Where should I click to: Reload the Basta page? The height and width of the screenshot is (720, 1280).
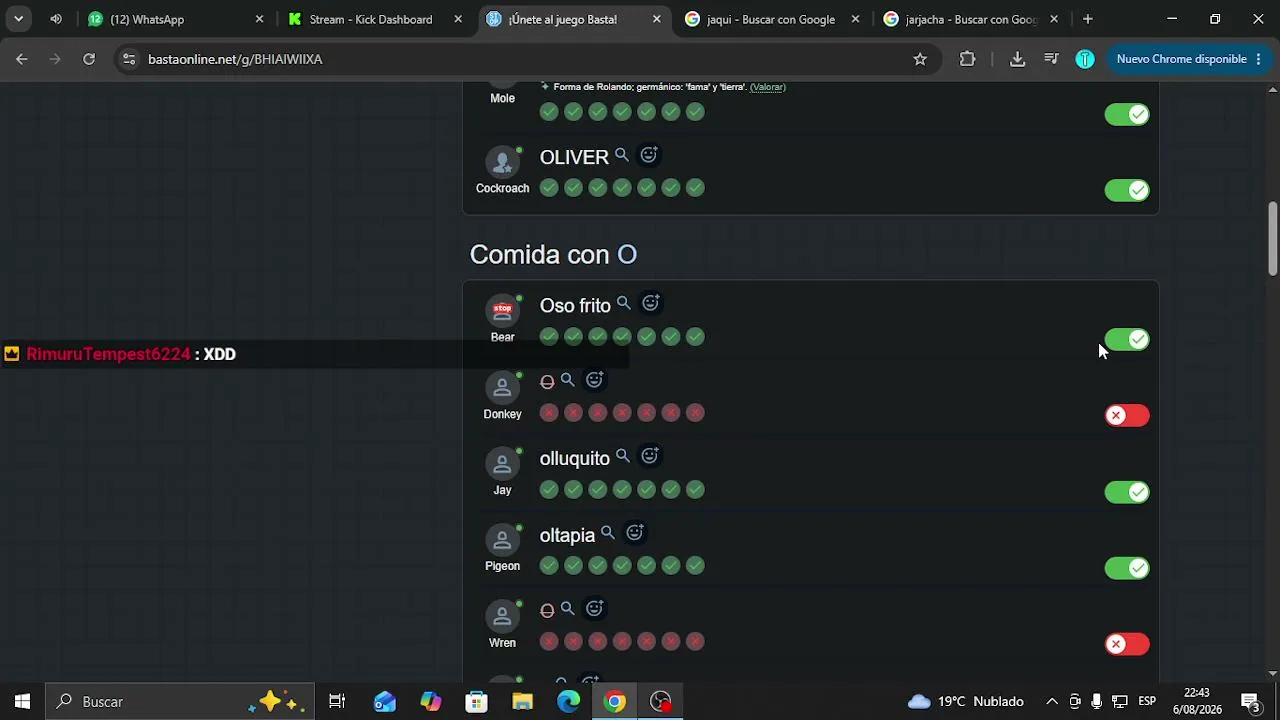tap(89, 59)
